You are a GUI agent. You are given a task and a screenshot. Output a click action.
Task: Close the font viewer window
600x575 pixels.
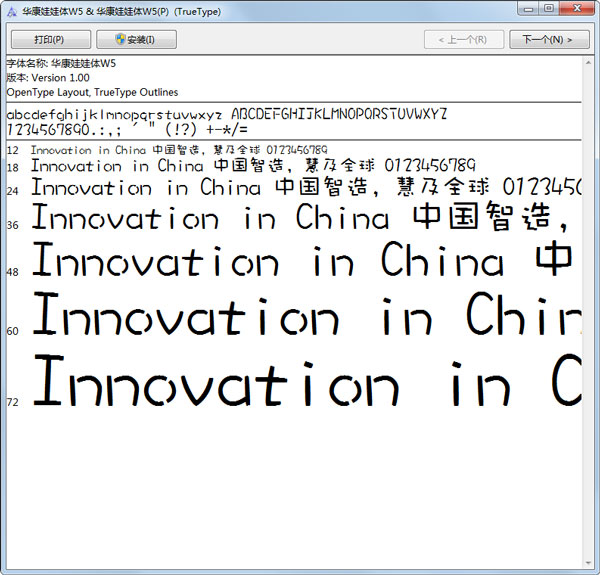[x=578, y=8]
